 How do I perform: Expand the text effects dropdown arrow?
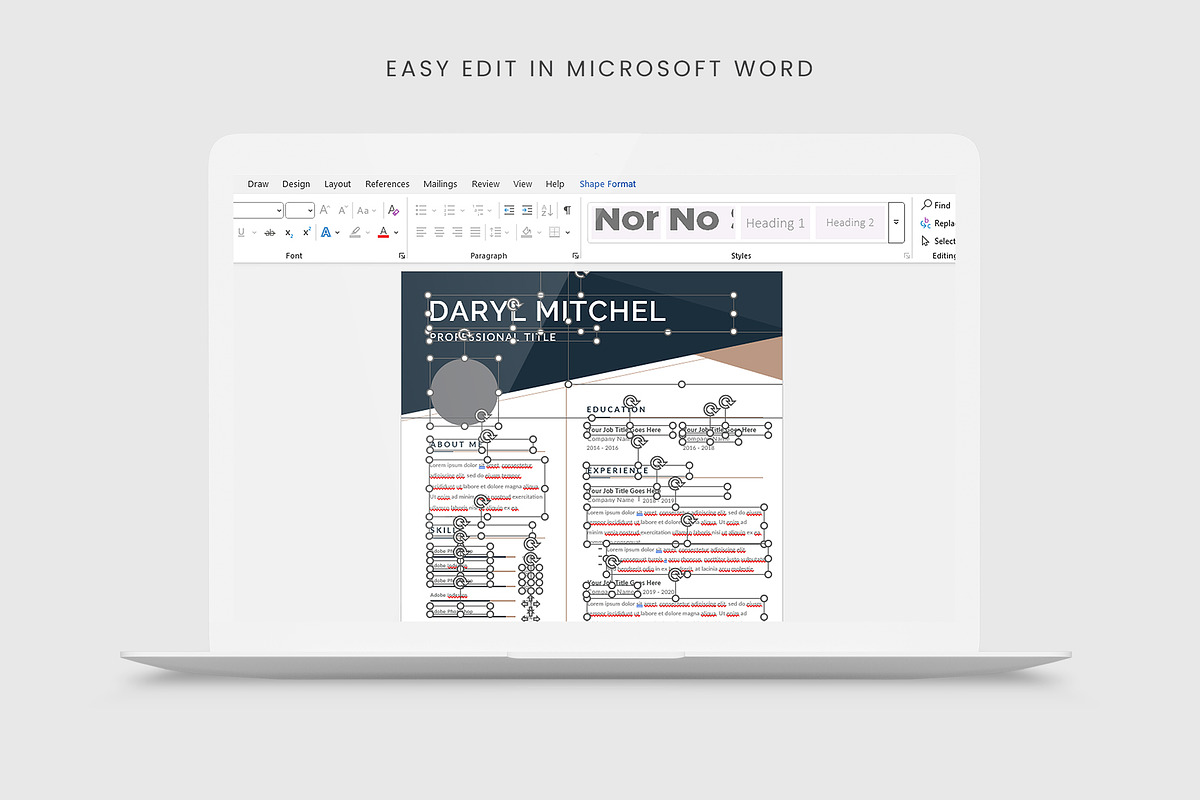[338, 232]
